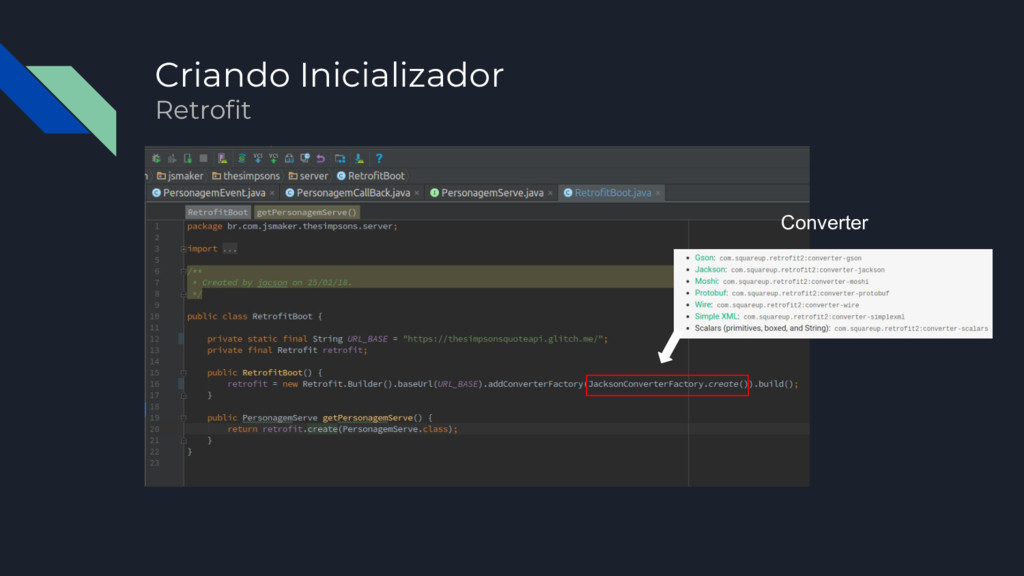The width and height of the screenshot is (1024, 576).
Task: Close the PersonagemEvent.java tab
Action: pos(272,193)
